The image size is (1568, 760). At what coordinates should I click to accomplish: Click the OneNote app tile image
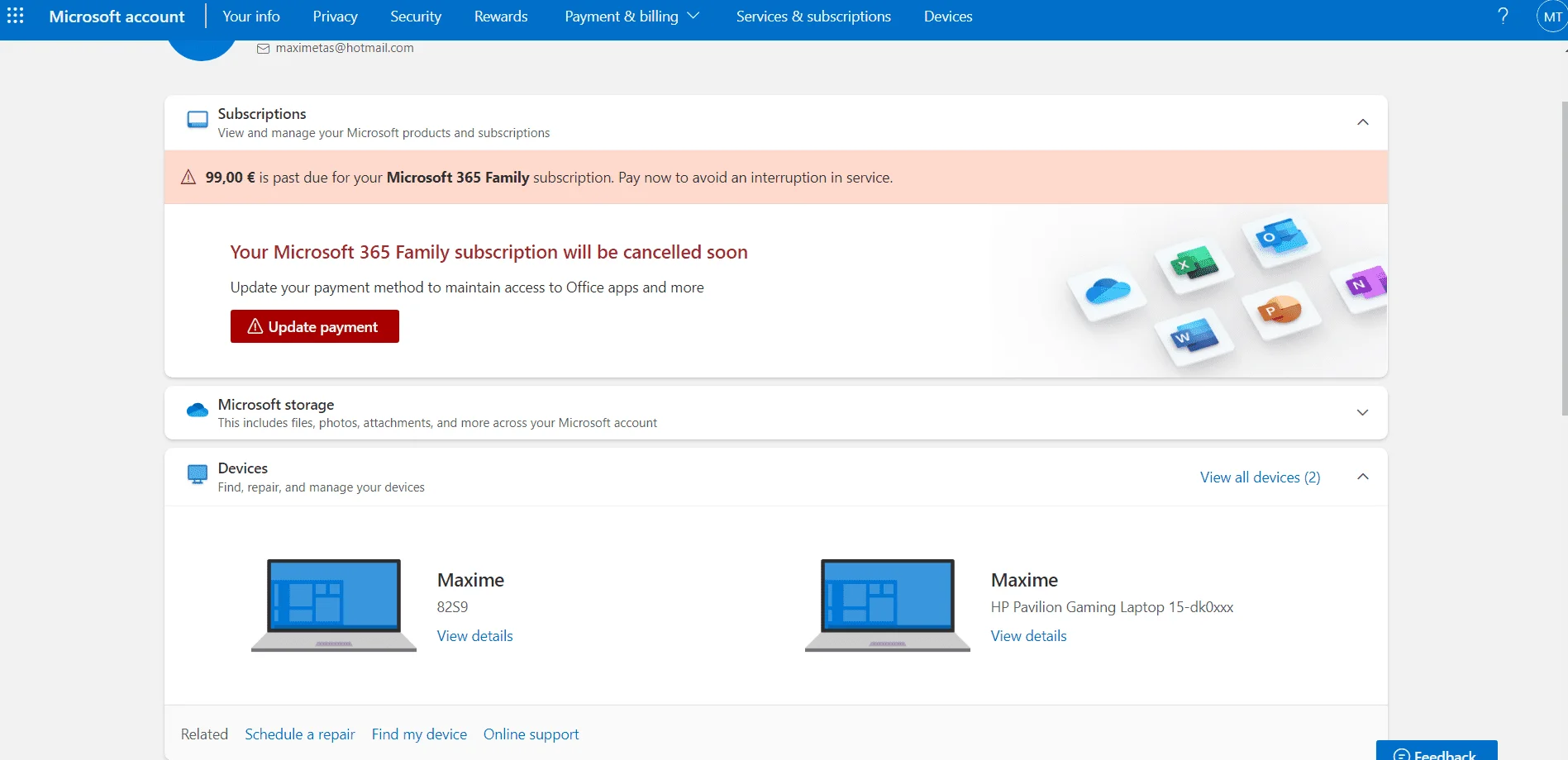pos(1361,286)
